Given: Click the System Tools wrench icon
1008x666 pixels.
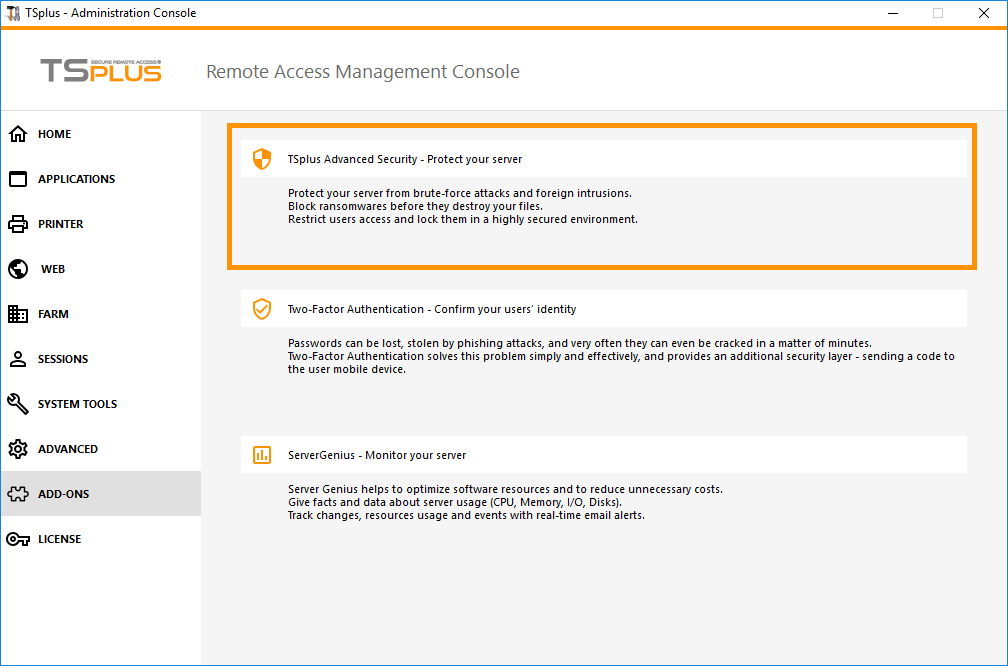Looking at the screenshot, I should point(18,404).
